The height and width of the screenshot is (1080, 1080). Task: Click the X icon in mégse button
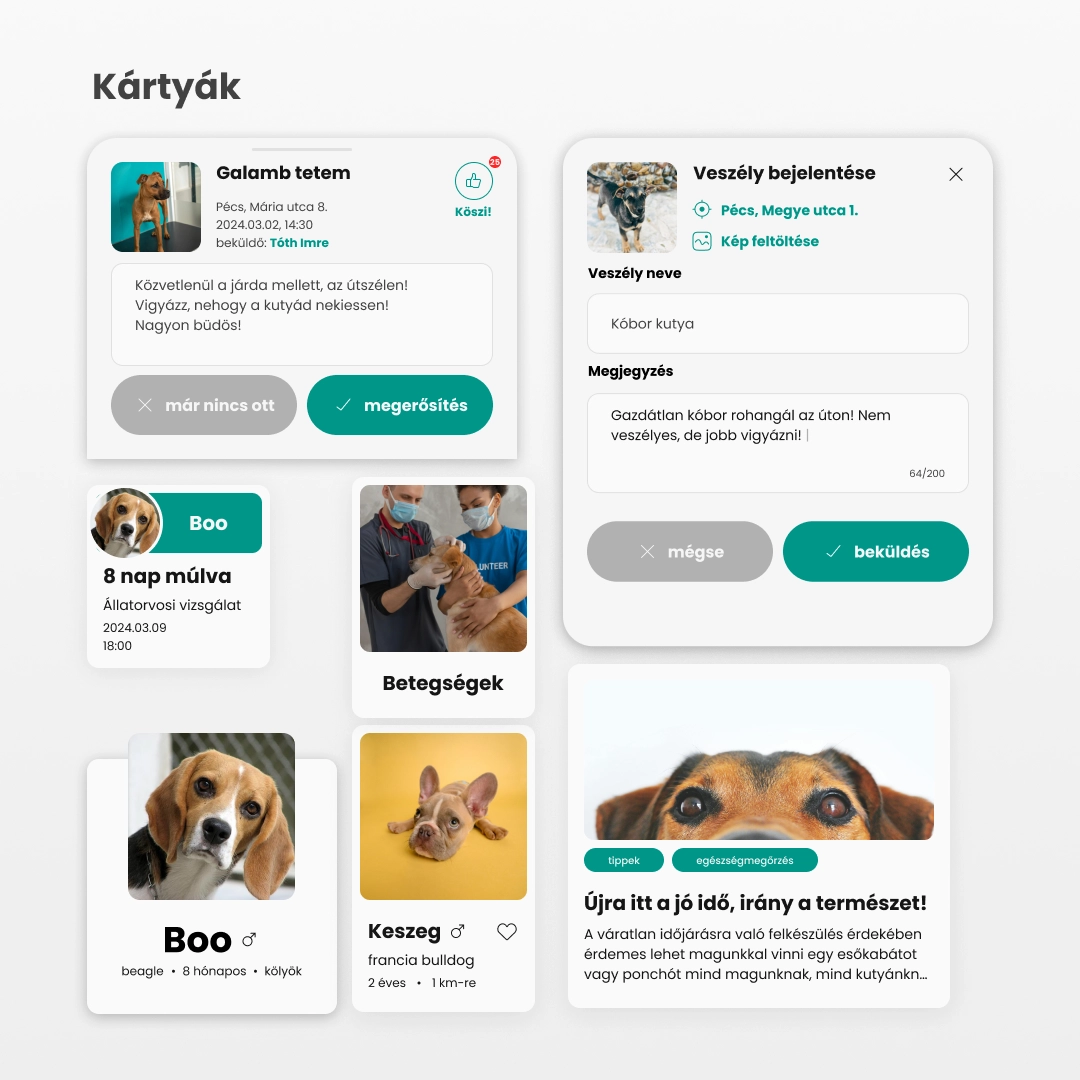(647, 552)
